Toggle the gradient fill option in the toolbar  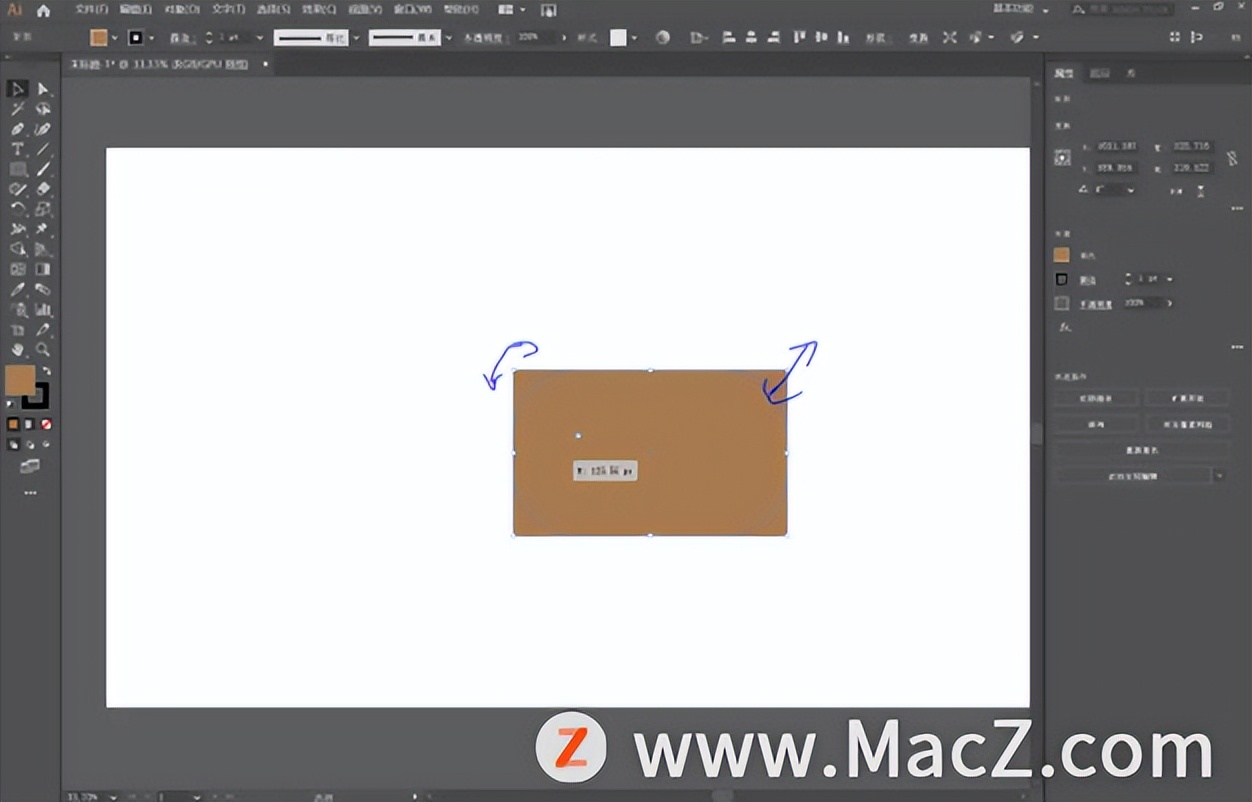point(30,424)
